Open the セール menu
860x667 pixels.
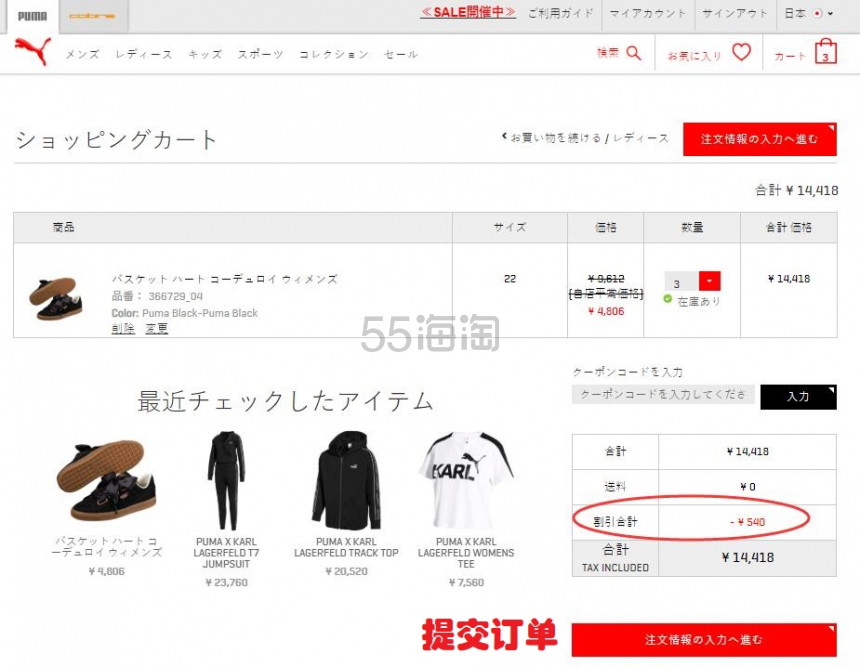[401, 54]
